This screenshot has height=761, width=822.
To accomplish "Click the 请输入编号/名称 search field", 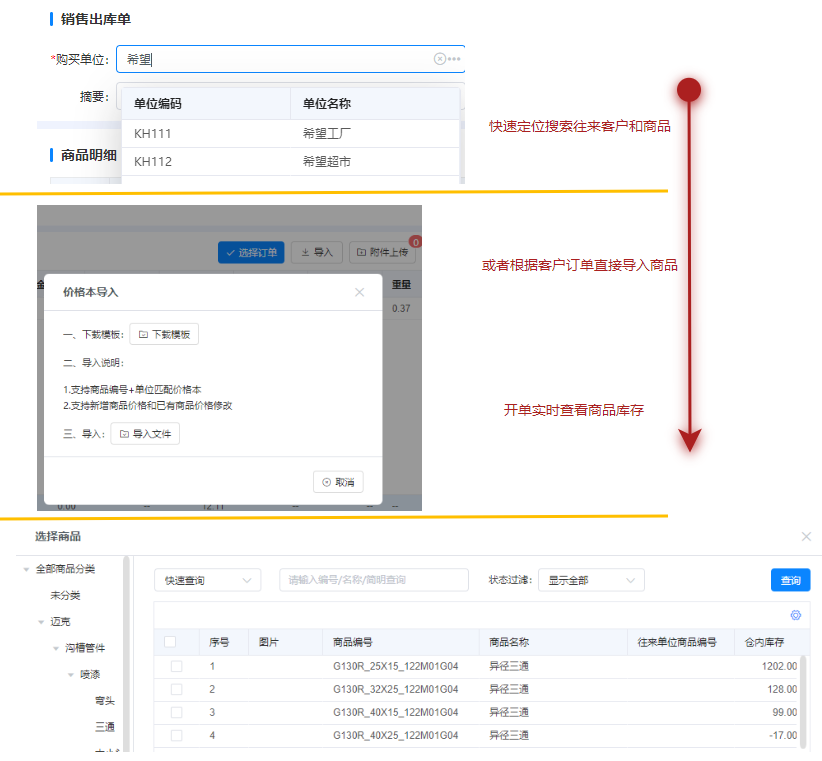I will point(373,580).
